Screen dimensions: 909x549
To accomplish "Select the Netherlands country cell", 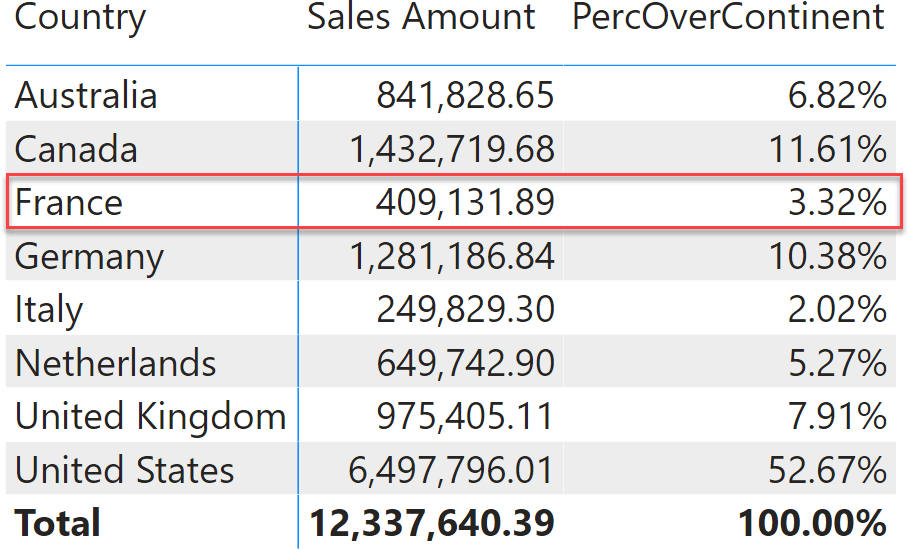I will tap(115, 363).
